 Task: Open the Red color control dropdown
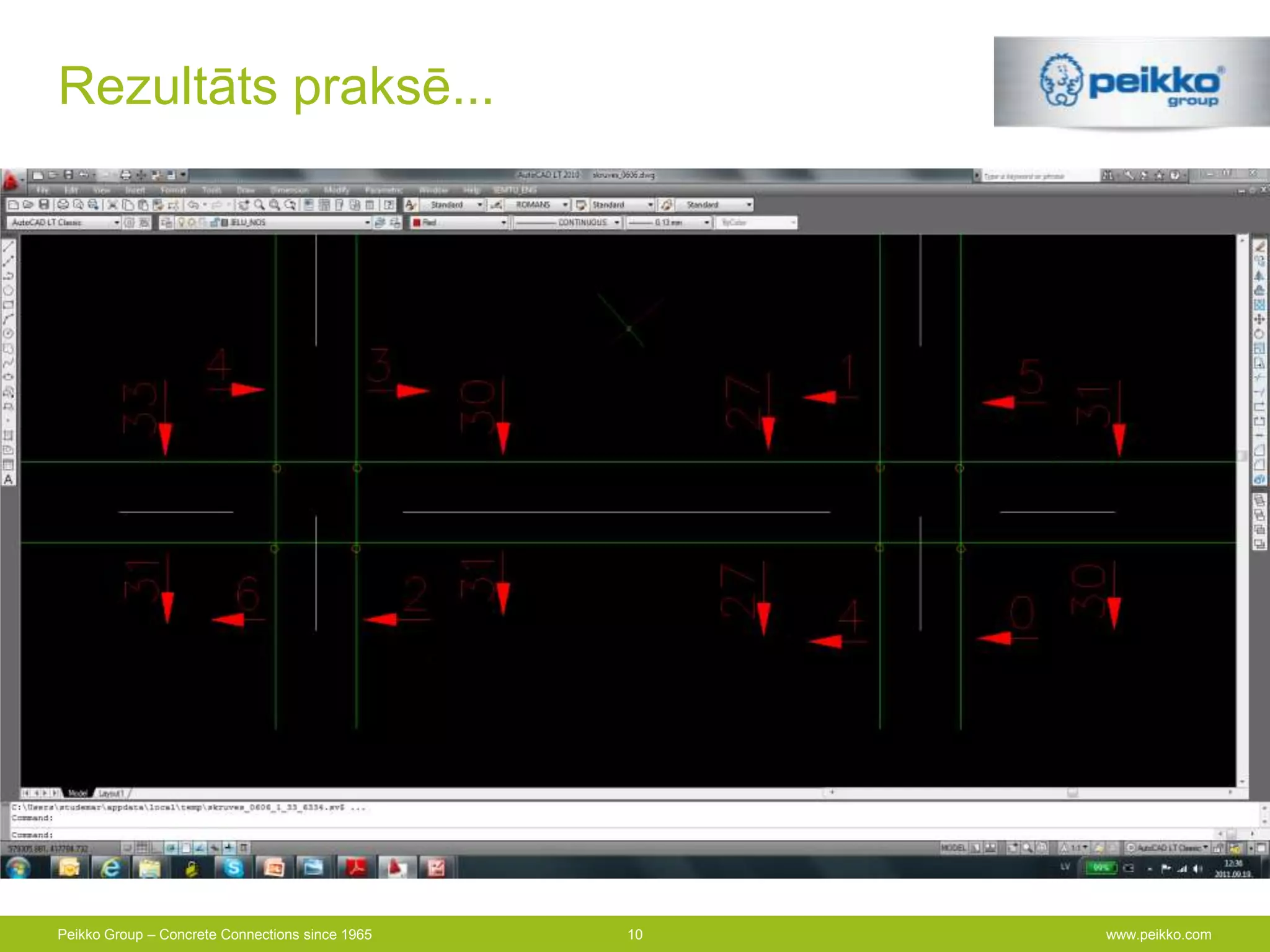point(503,223)
